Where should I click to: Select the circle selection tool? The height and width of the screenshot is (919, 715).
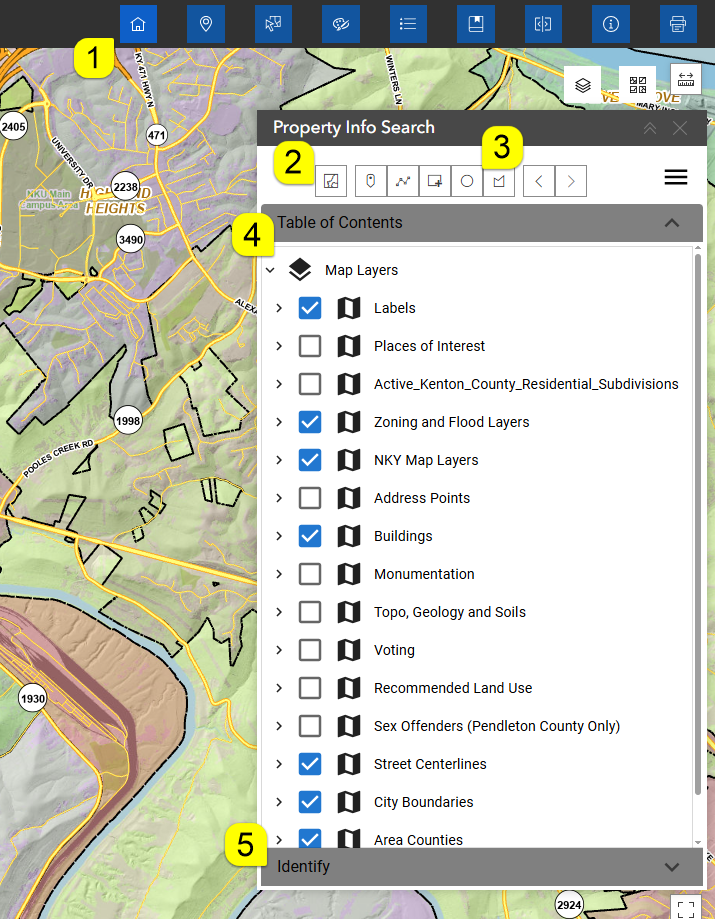(467, 181)
